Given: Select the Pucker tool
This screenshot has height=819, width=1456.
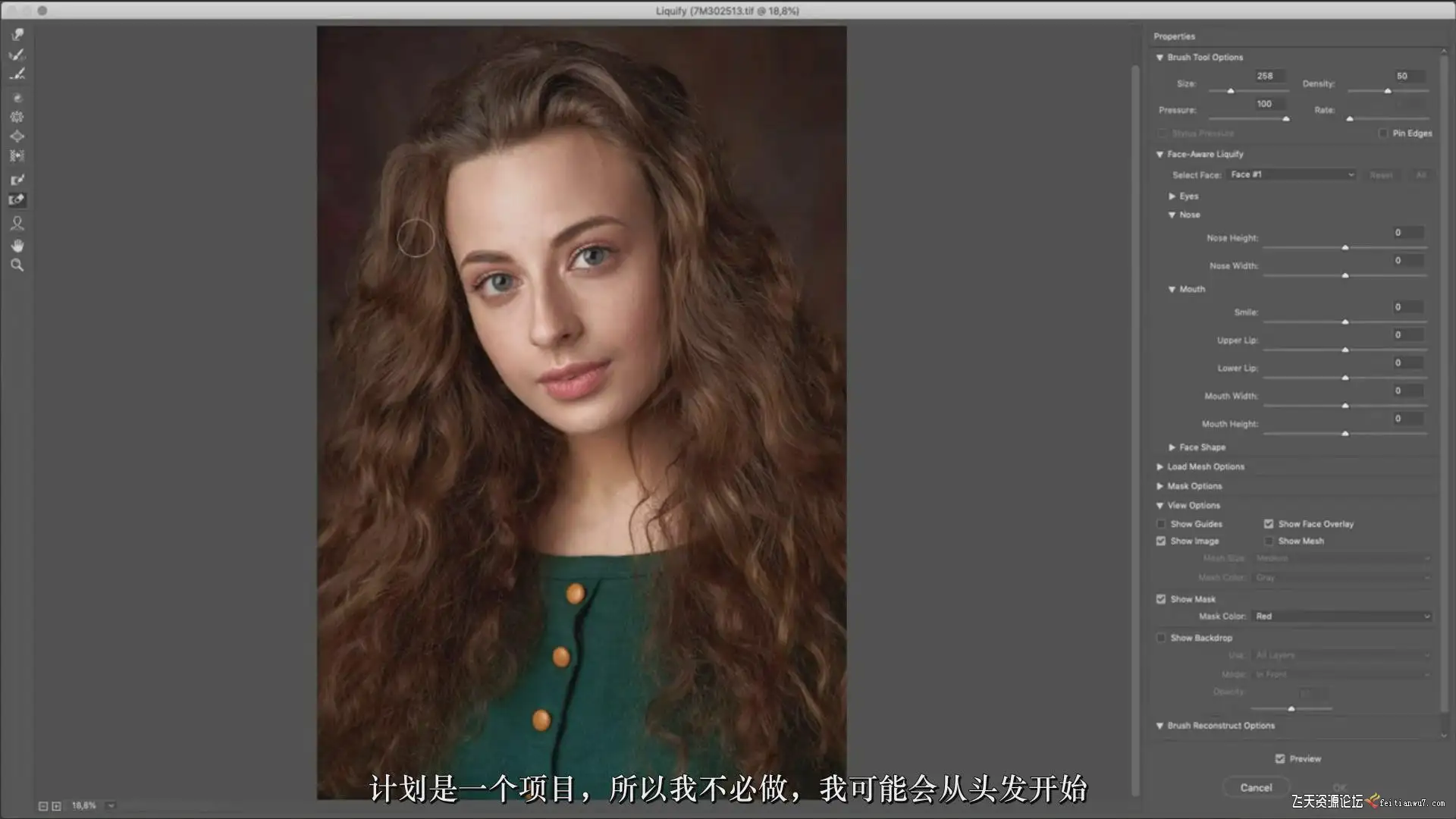Looking at the screenshot, I should 17,117.
